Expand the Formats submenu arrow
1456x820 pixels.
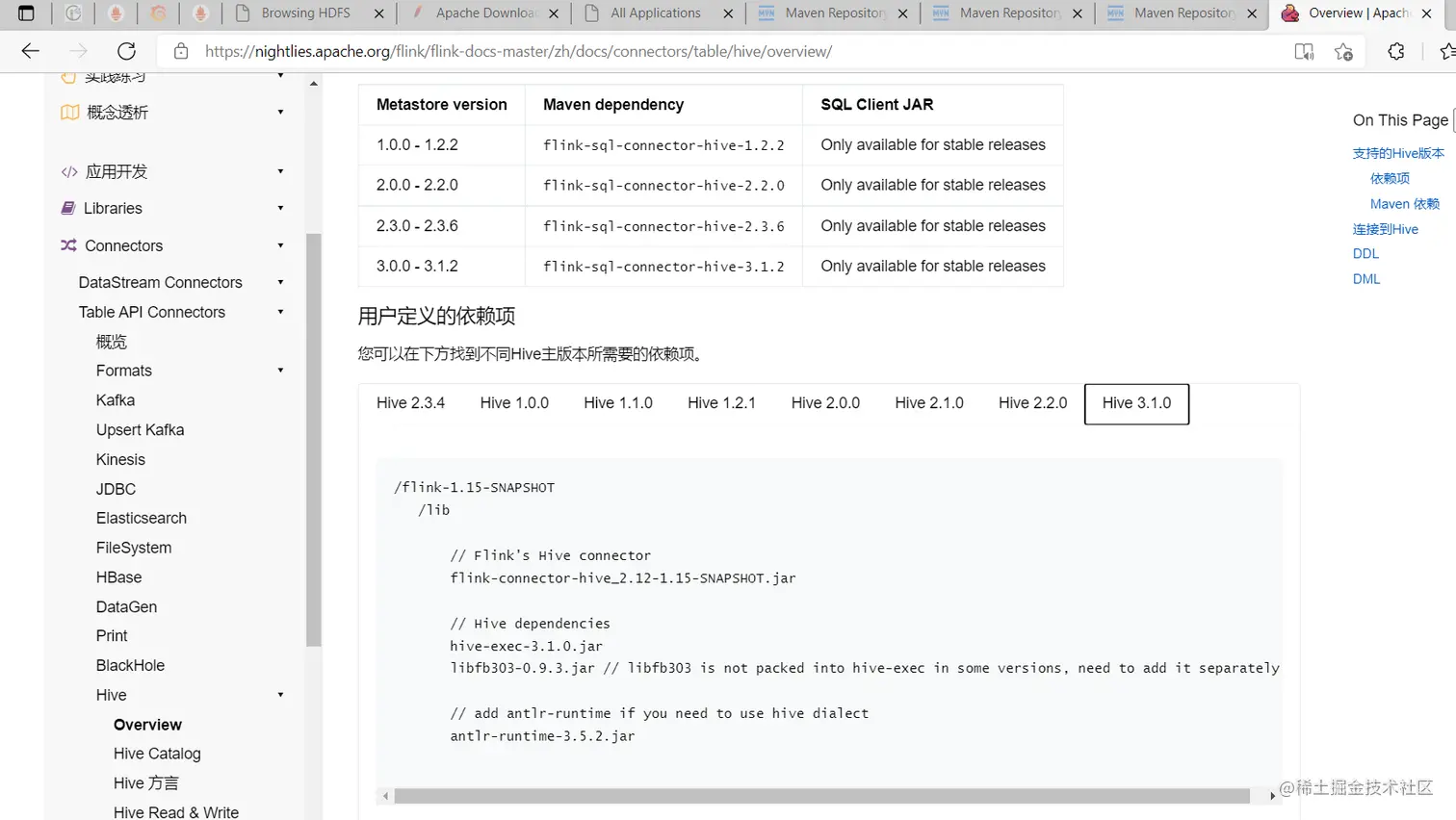pyautogui.click(x=280, y=371)
